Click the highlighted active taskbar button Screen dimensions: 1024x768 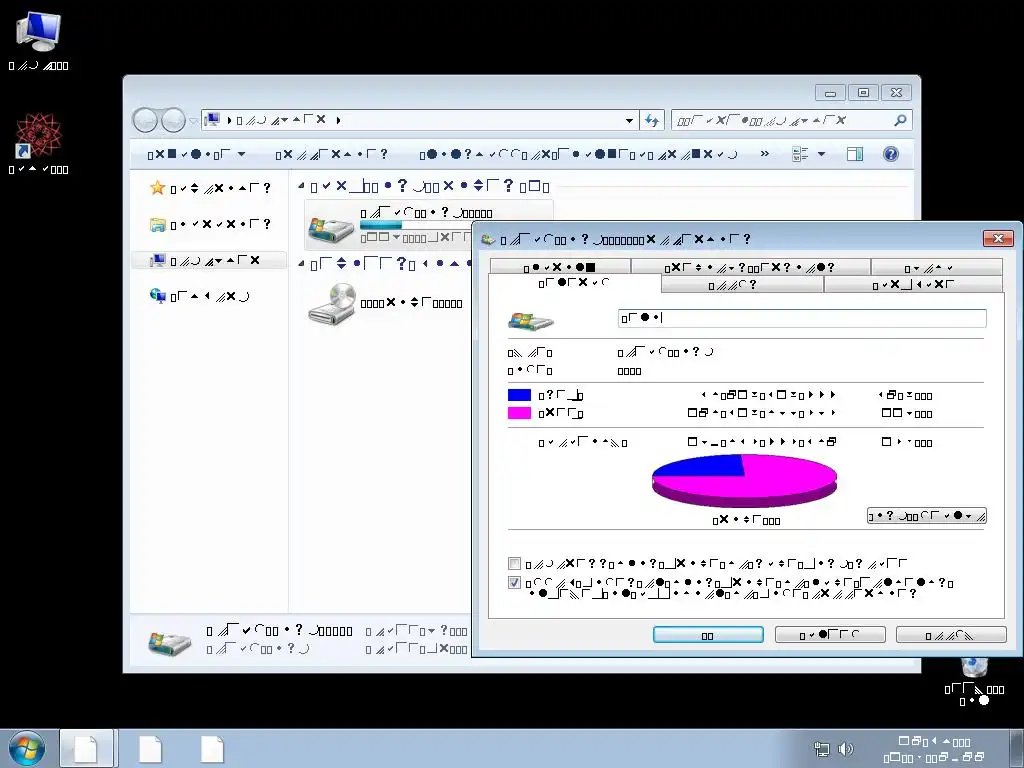[88, 748]
